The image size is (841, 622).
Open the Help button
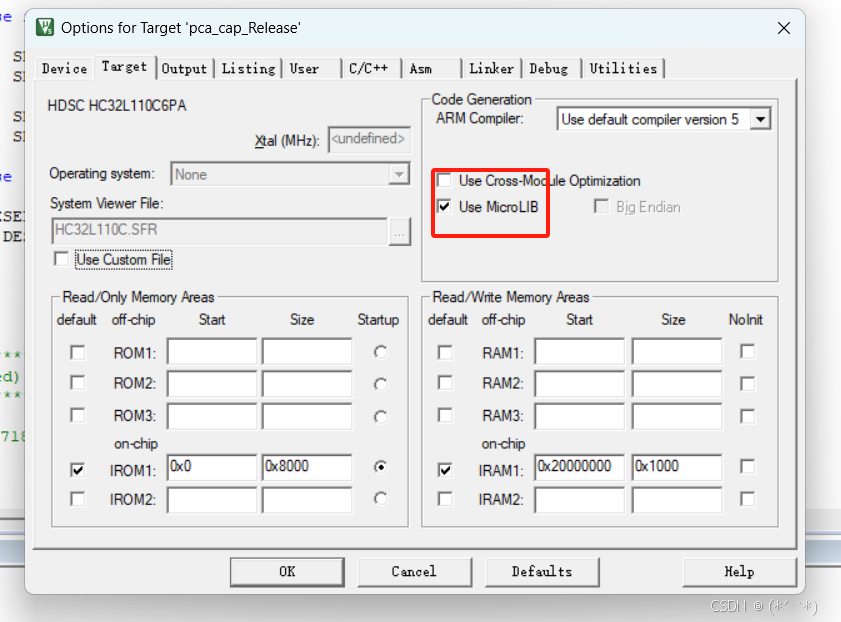[x=739, y=572]
